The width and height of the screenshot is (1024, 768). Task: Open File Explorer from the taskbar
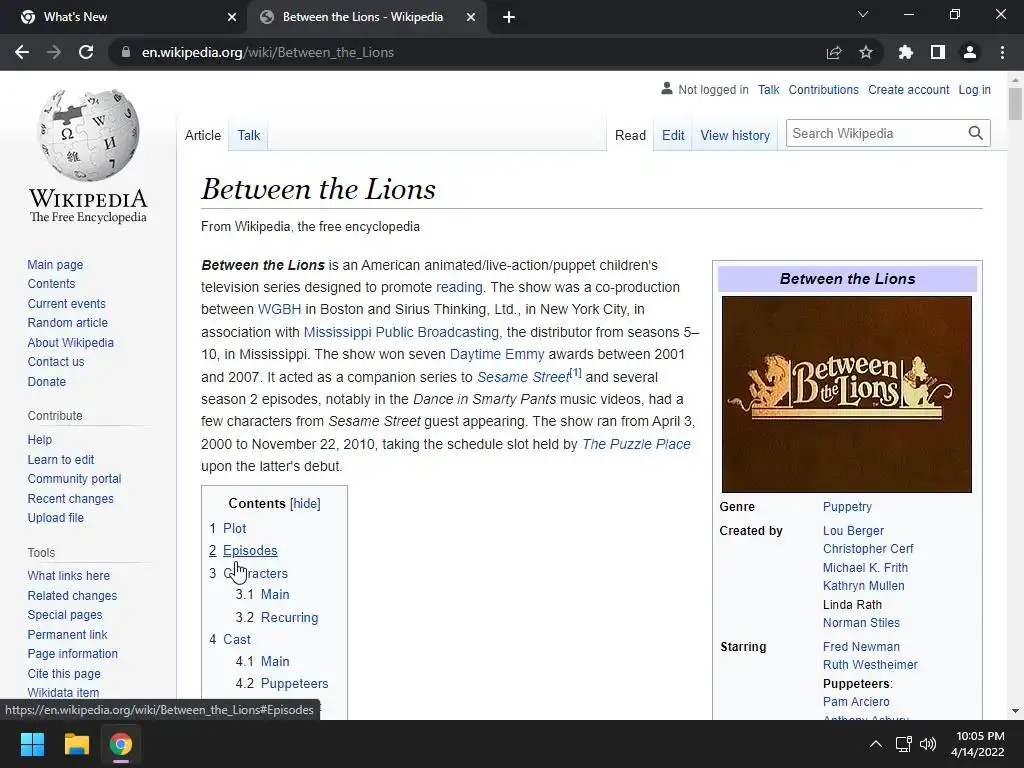coord(76,744)
